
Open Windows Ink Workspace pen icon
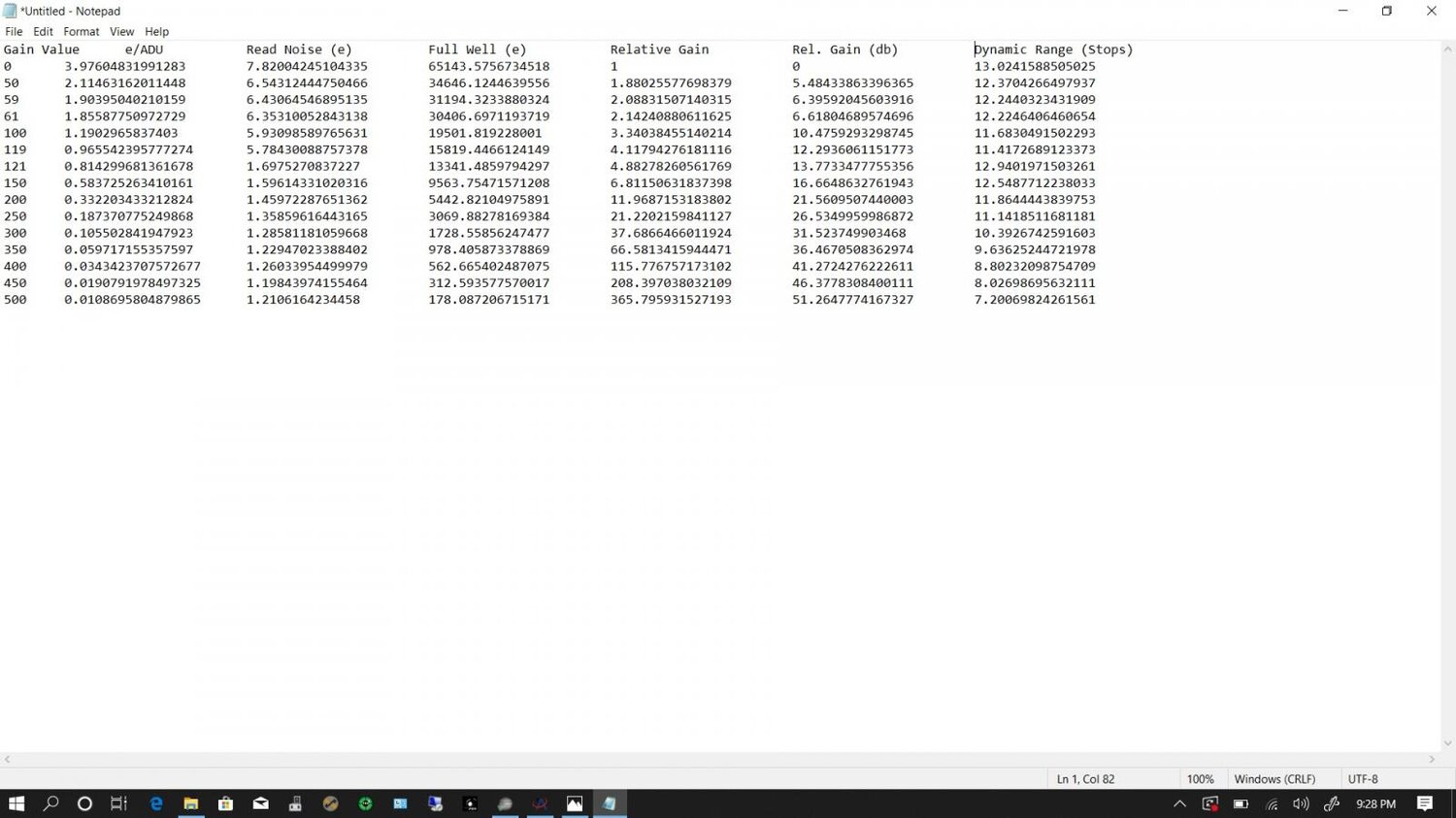point(1332,803)
